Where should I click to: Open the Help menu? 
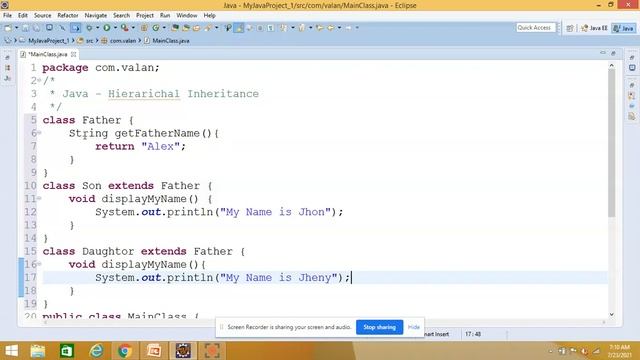pos(209,16)
